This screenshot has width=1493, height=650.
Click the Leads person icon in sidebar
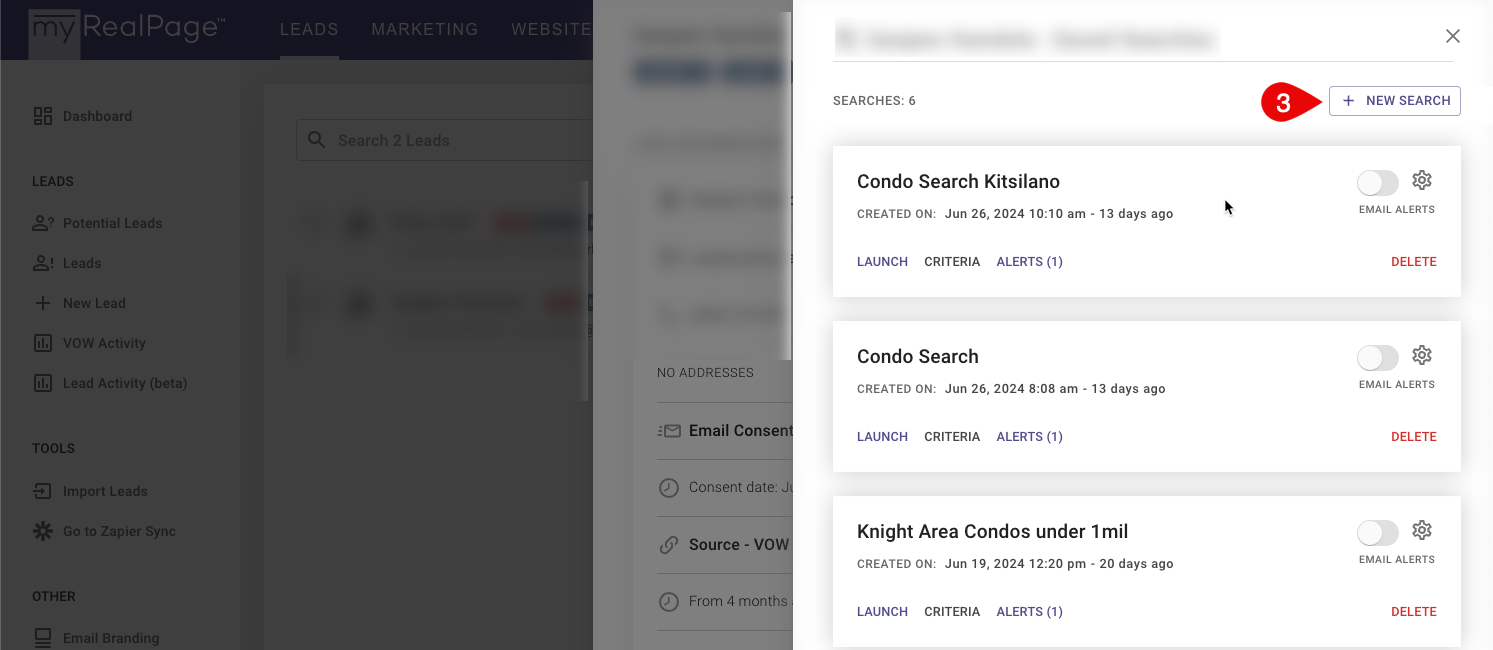coord(43,263)
